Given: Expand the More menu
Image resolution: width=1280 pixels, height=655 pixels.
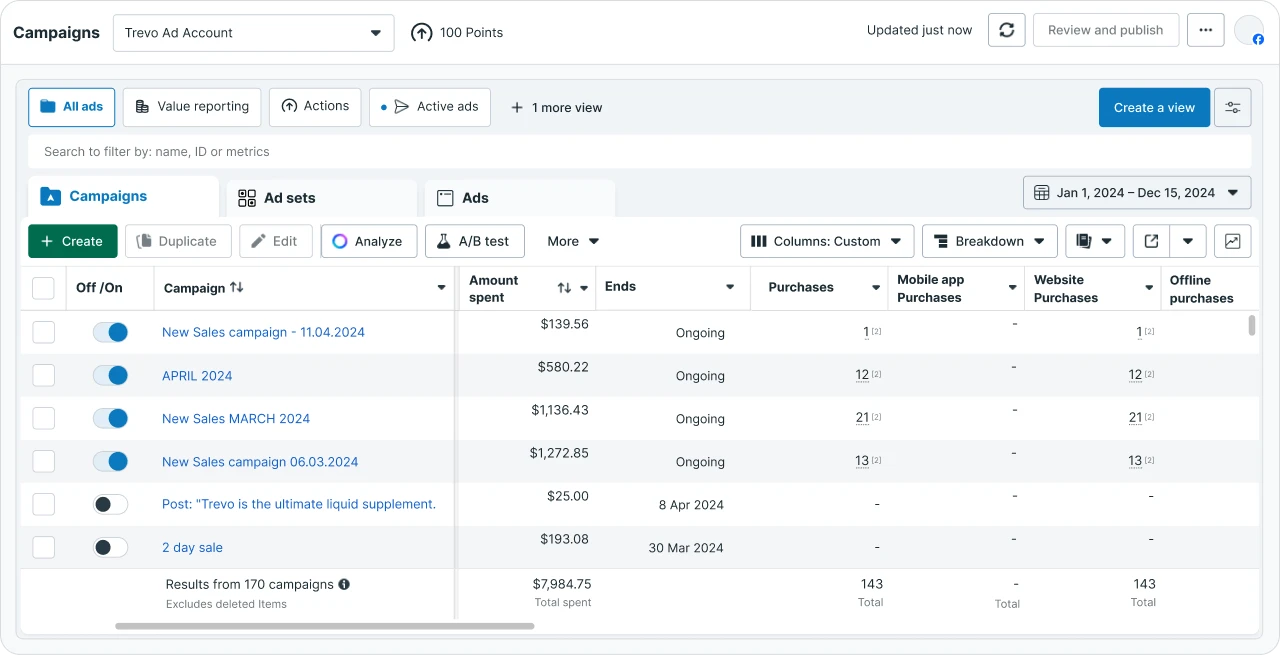Looking at the screenshot, I should (x=573, y=241).
